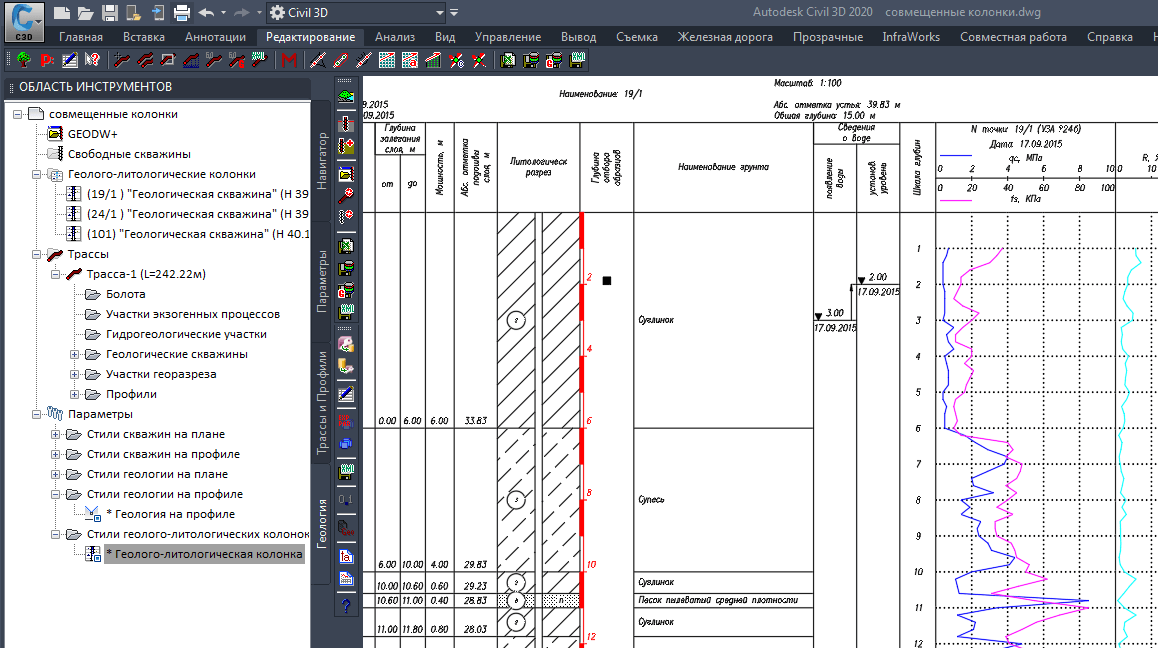Click the blue question mark help icon
1158x648 pixels.
click(346, 606)
